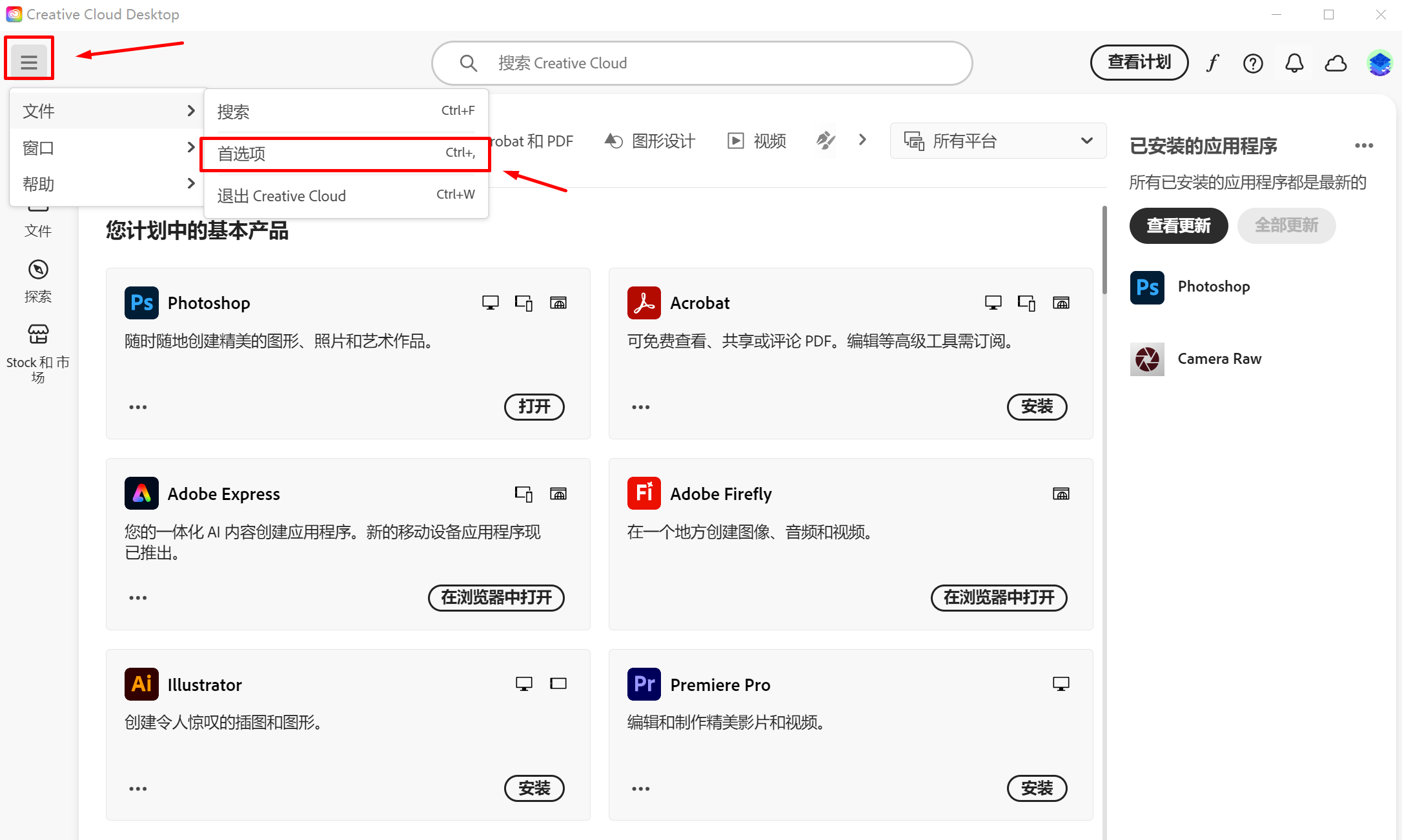Click the 查看计划 button

tap(1139, 63)
